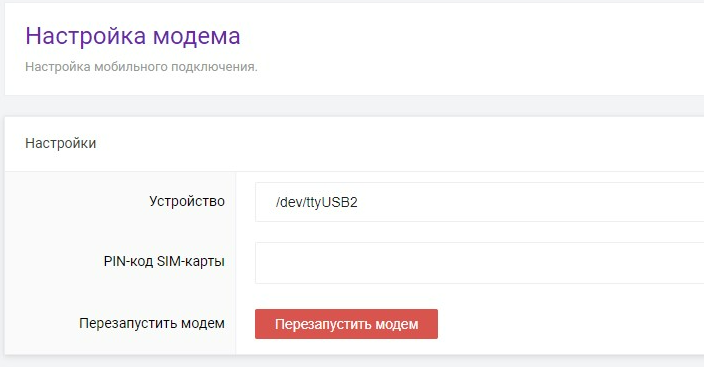Open the Устройство device selector

(480, 202)
